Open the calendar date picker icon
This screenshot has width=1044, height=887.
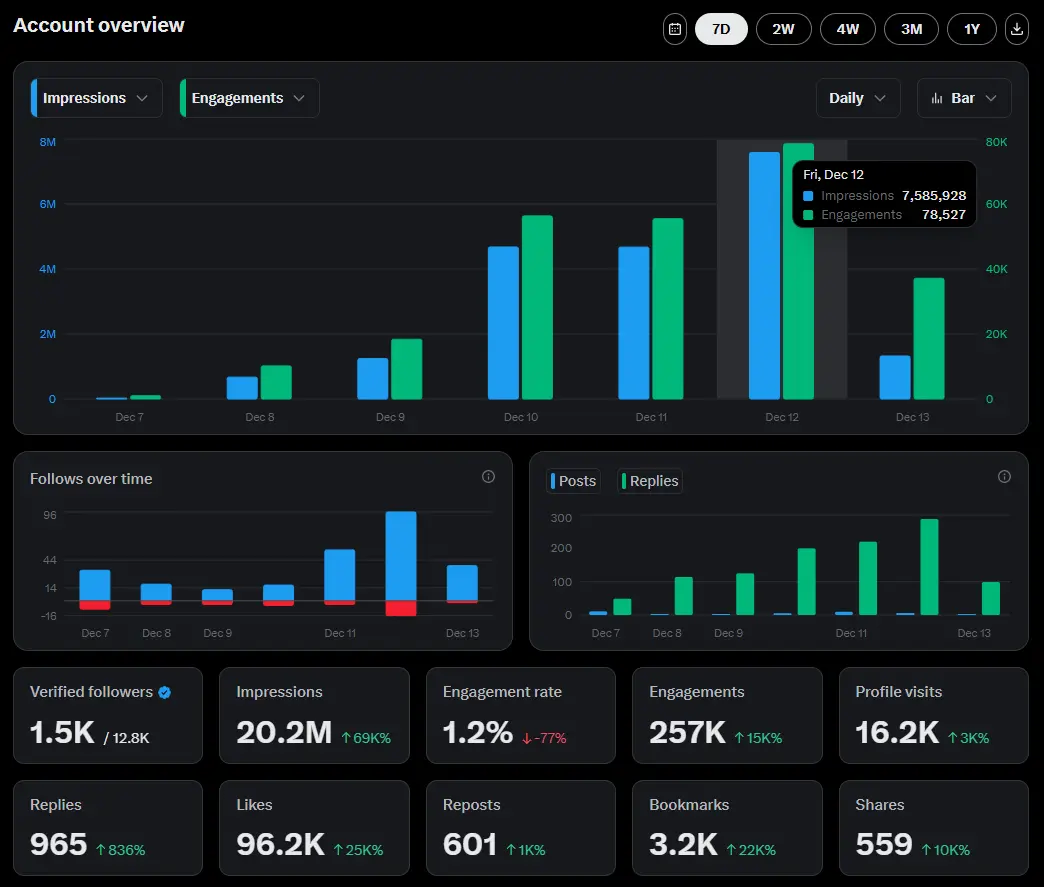pyautogui.click(x=675, y=29)
